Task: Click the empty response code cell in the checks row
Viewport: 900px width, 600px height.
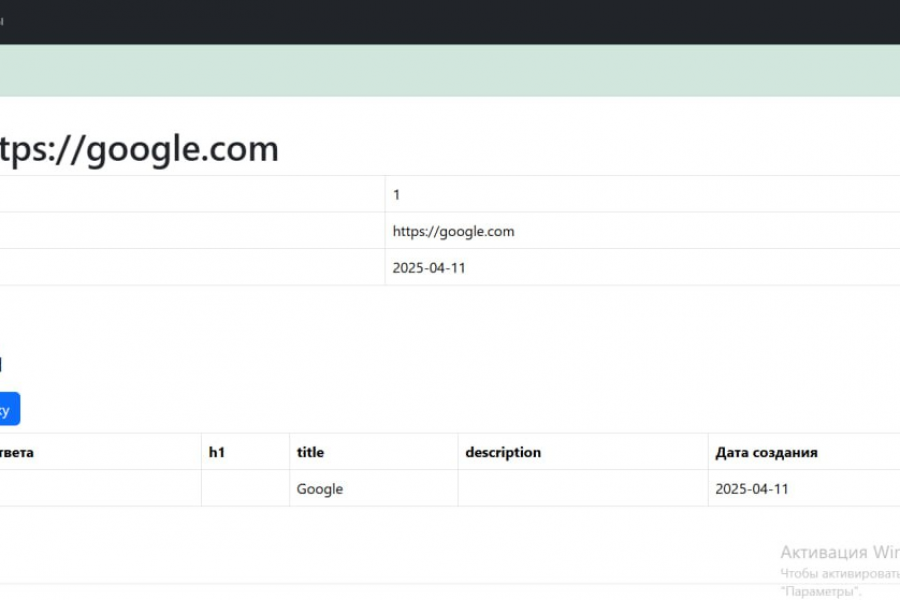Action: click(100, 489)
